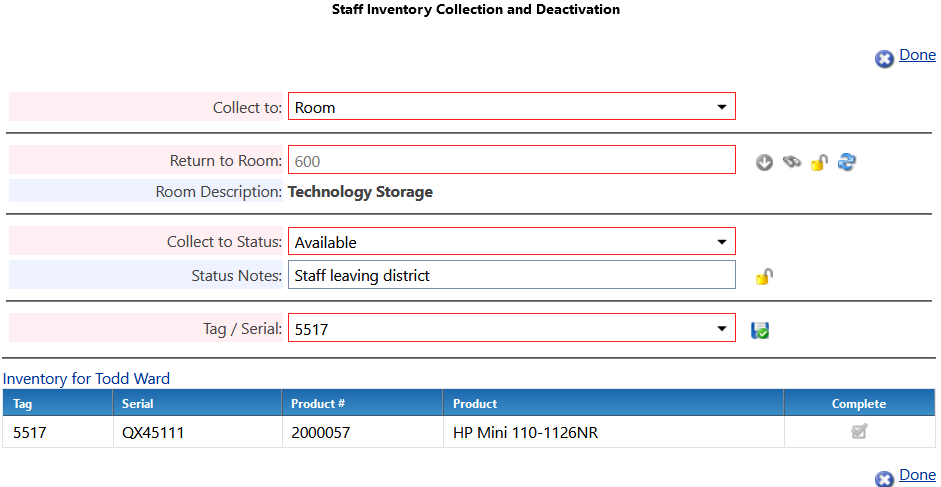Sort by Tag column header
This screenshot has width=941, height=487.
tap(23, 404)
